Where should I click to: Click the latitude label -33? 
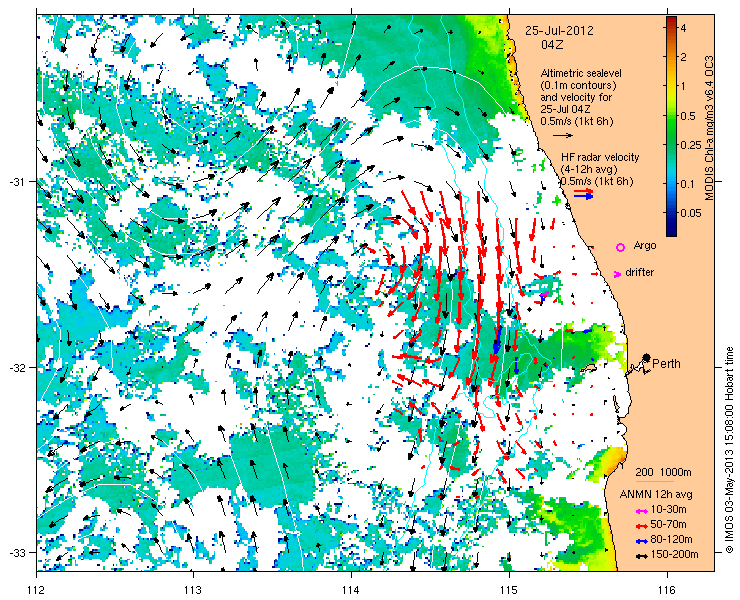[x=15, y=552]
